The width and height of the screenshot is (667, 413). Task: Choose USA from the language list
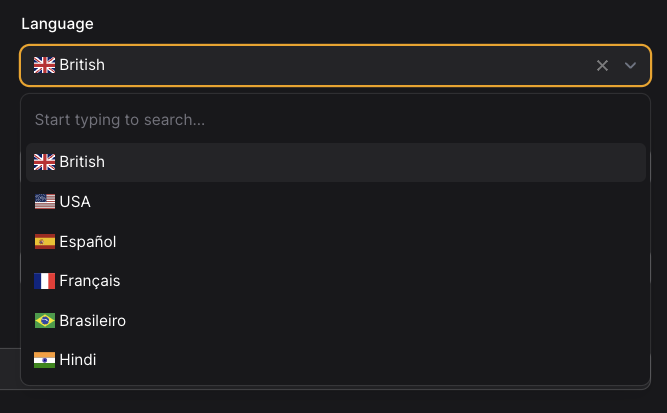pos(336,202)
